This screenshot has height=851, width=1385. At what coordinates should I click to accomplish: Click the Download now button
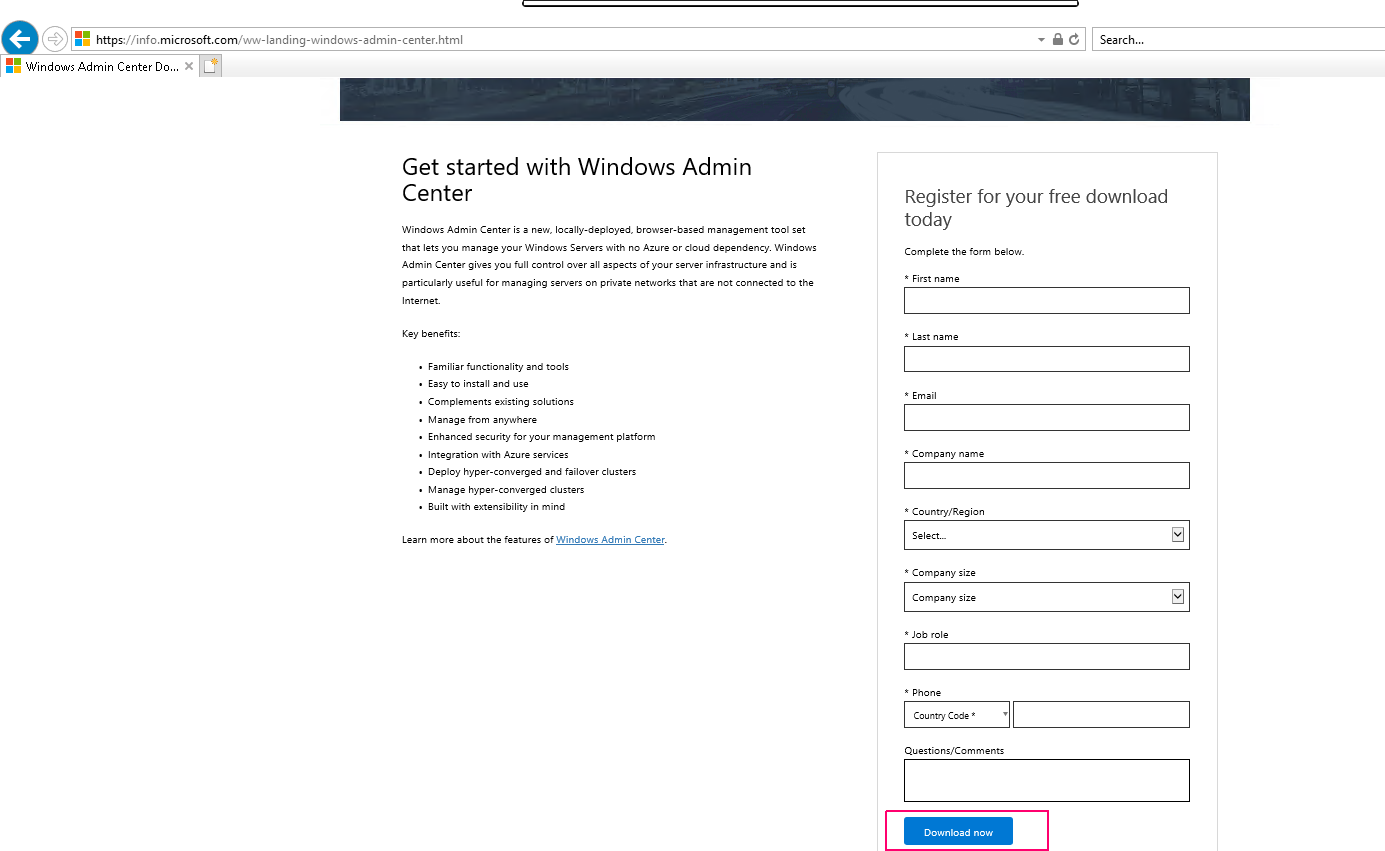958,832
